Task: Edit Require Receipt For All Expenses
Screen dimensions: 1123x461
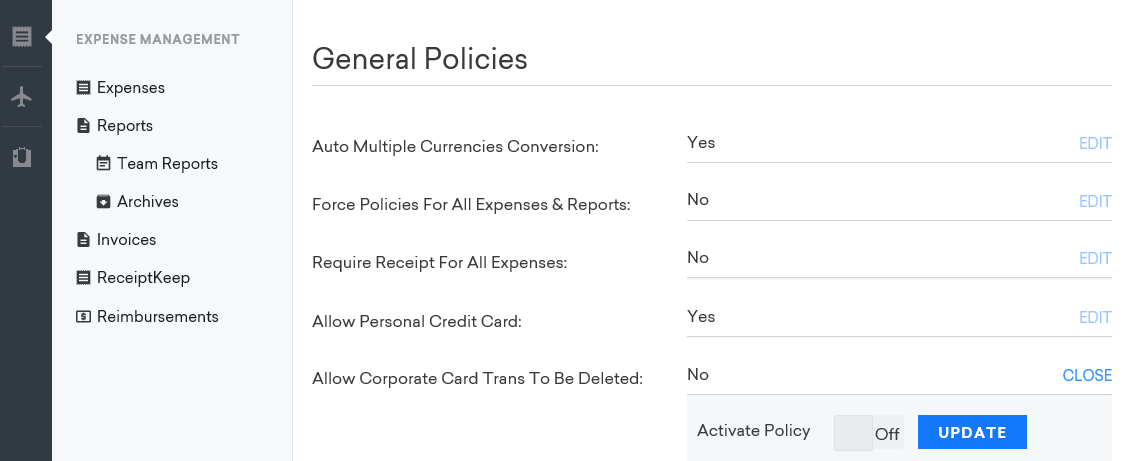Action: [x=1095, y=259]
